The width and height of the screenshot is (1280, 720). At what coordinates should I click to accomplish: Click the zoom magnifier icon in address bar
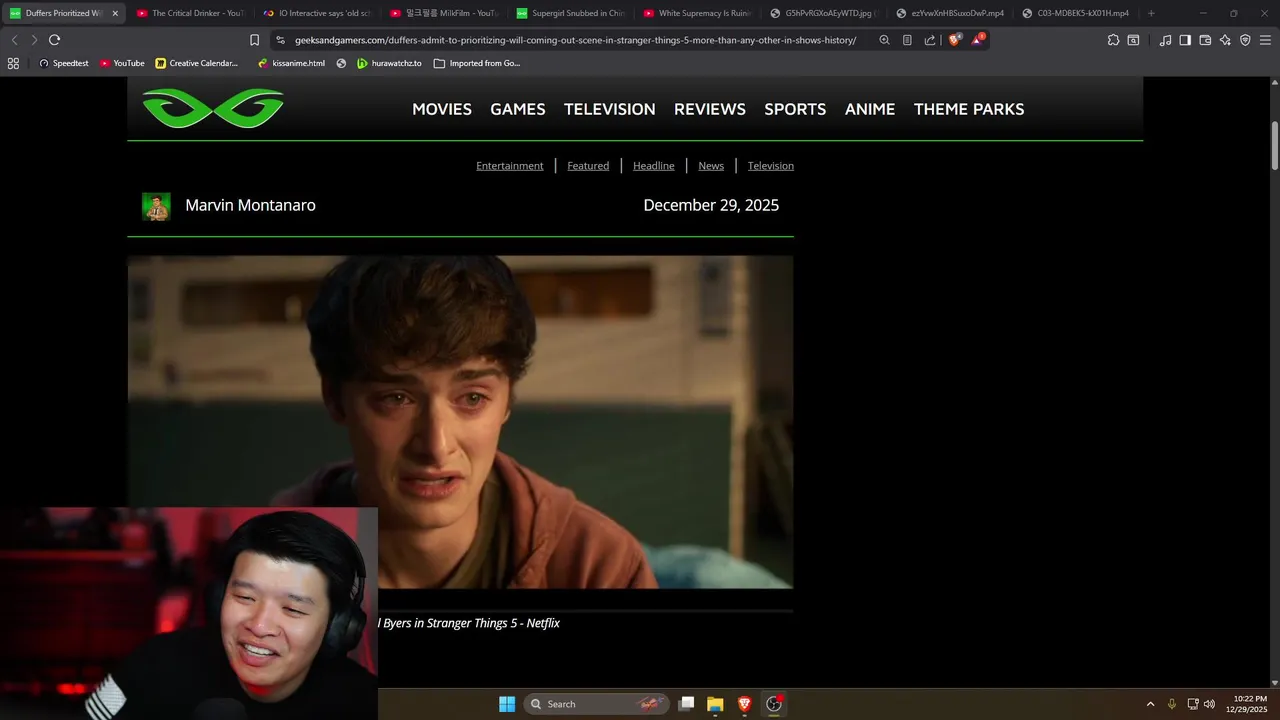click(884, 40)
